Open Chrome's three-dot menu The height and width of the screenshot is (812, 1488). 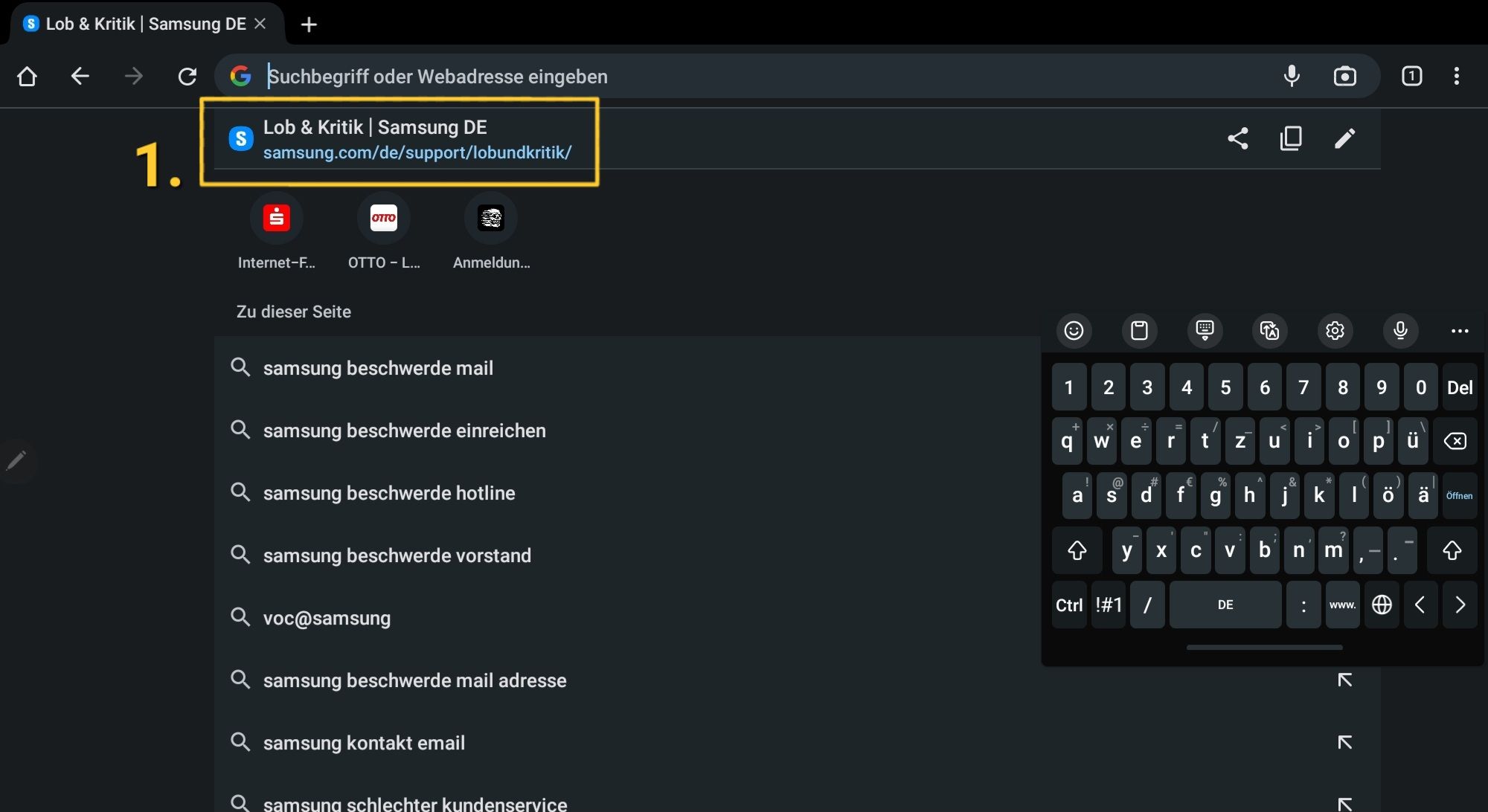pyautogui.click(x=1457, y=76)
